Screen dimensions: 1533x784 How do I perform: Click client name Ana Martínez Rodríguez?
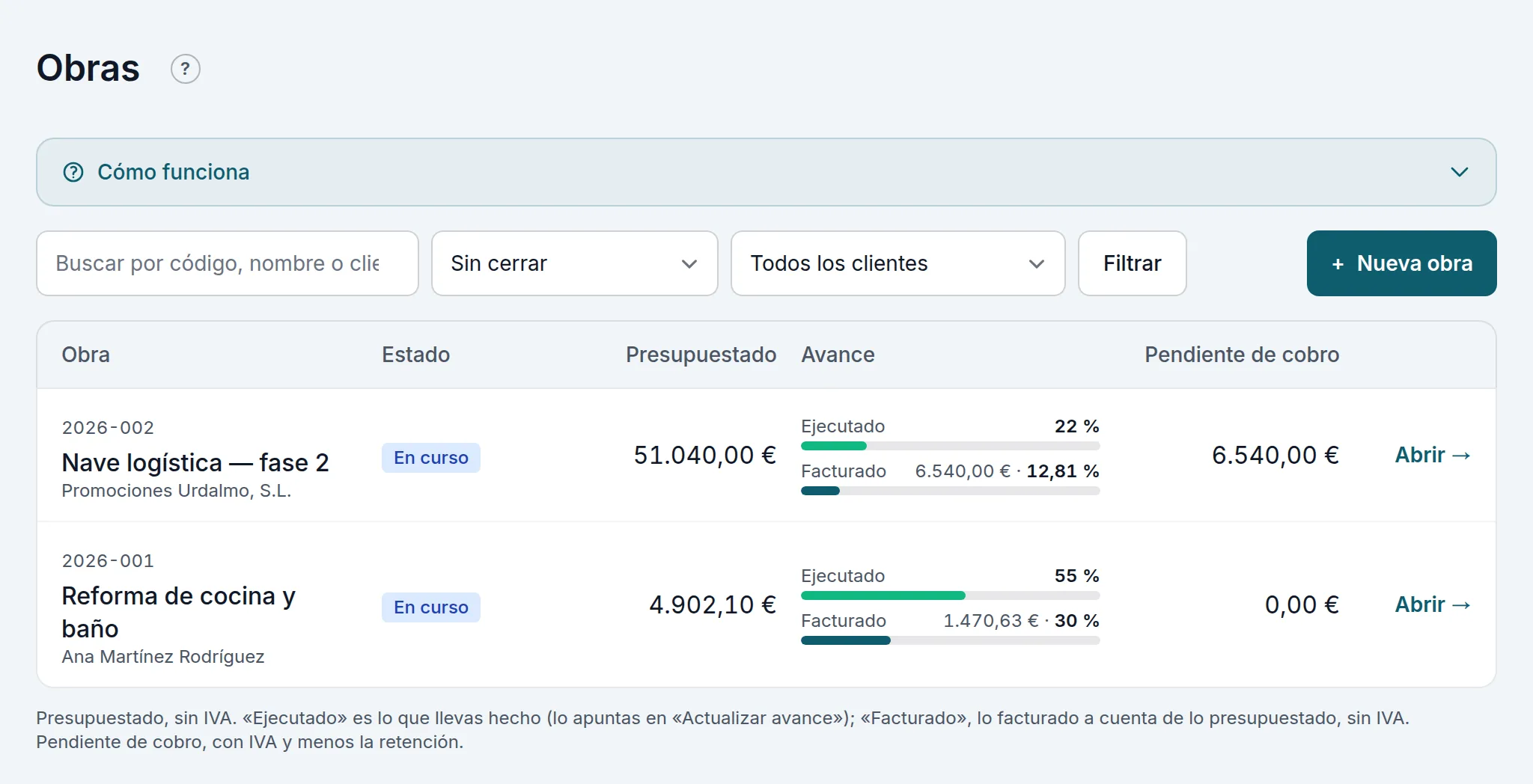(162, 657)
